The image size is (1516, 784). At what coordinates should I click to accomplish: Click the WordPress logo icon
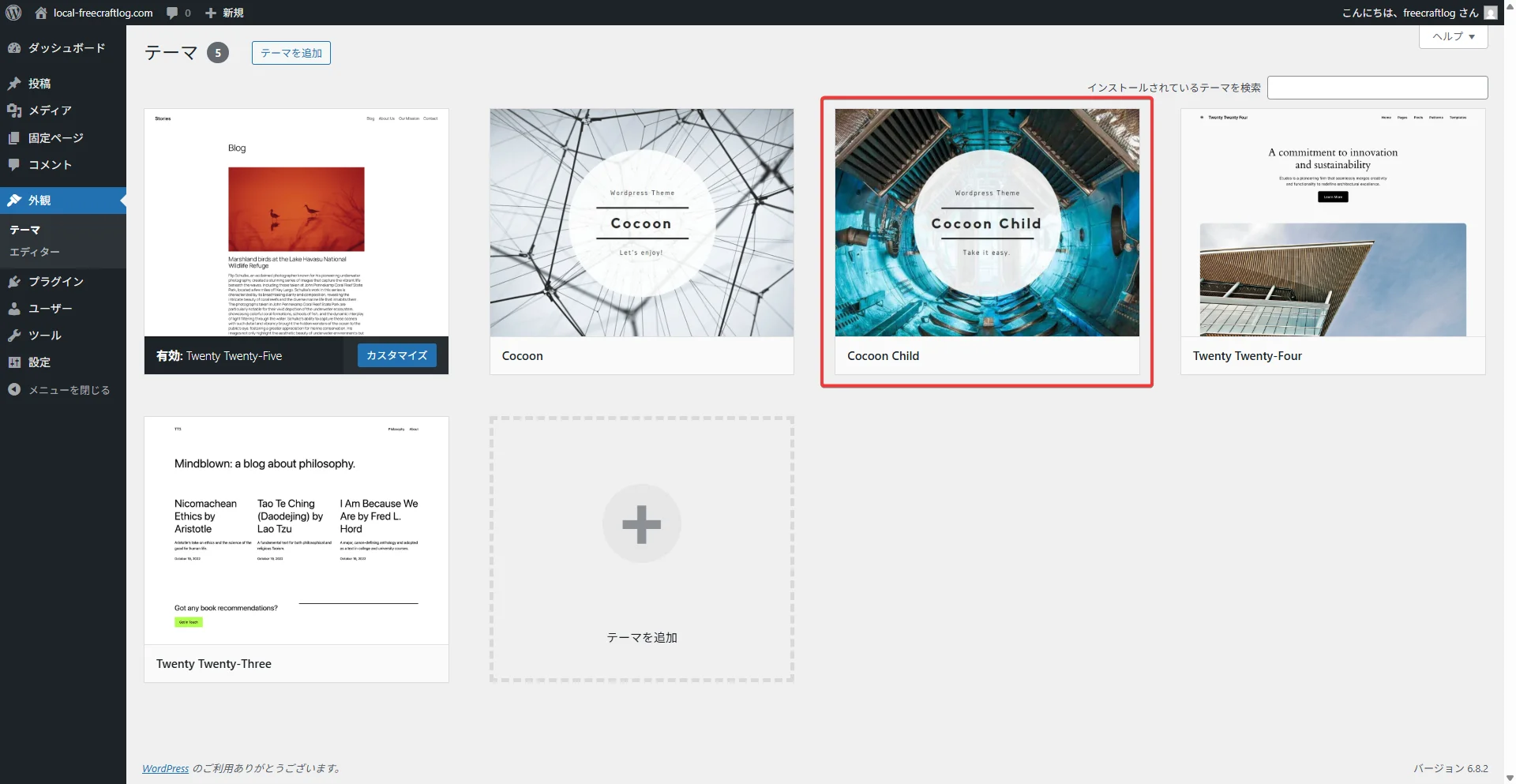[x=13, y=13]
